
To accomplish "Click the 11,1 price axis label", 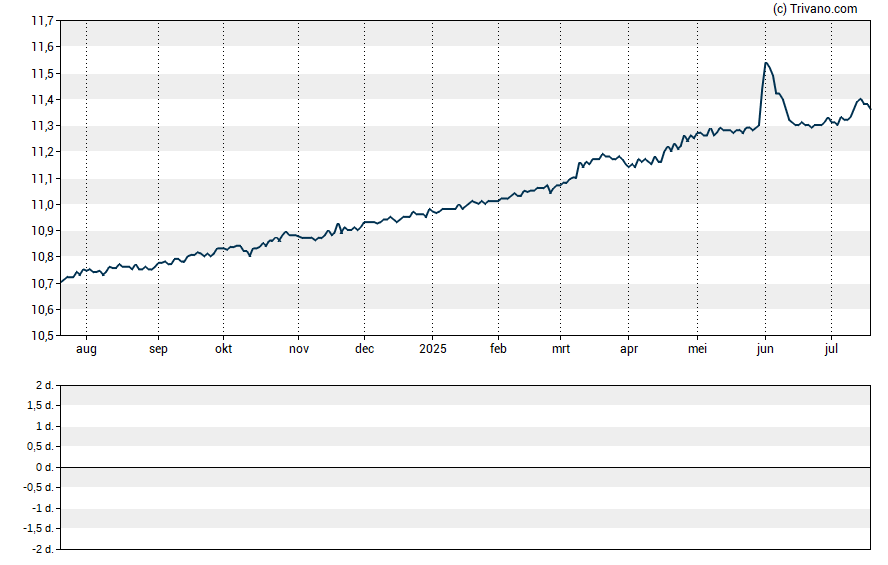I will (x=42, y=178).
